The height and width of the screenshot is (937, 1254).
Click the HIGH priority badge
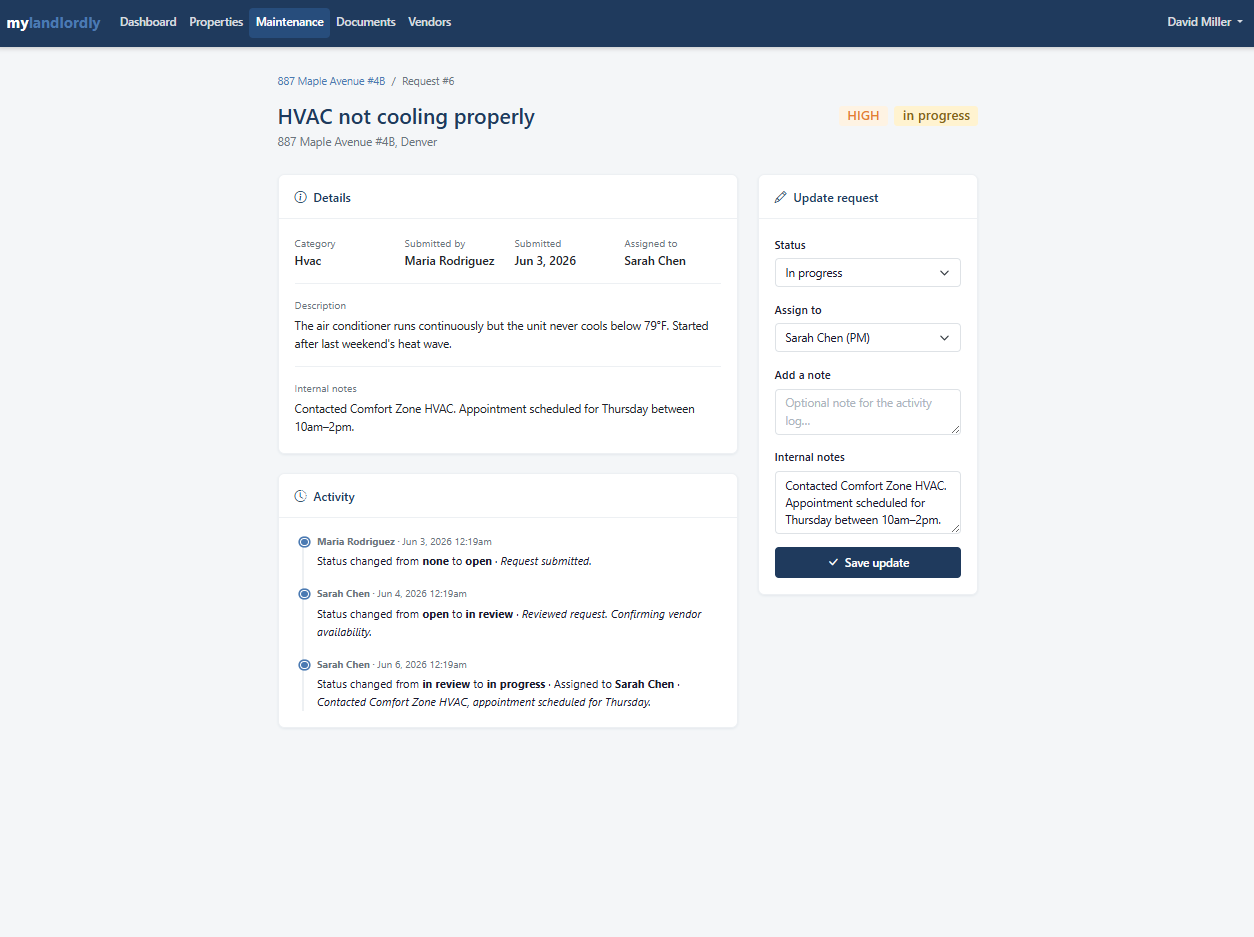click(x=863, y=116)
